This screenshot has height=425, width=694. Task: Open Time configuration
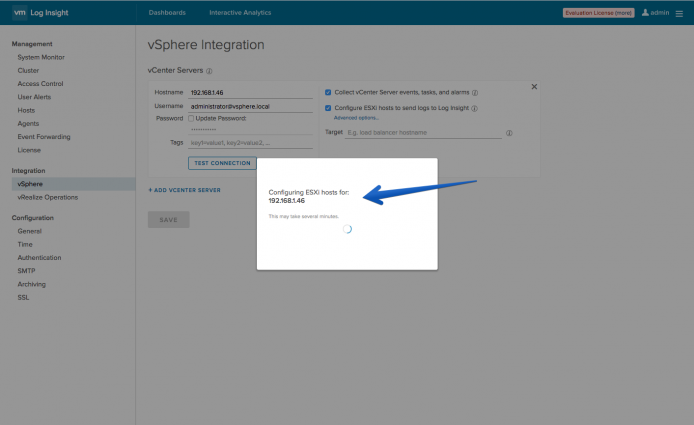[25, 244]
